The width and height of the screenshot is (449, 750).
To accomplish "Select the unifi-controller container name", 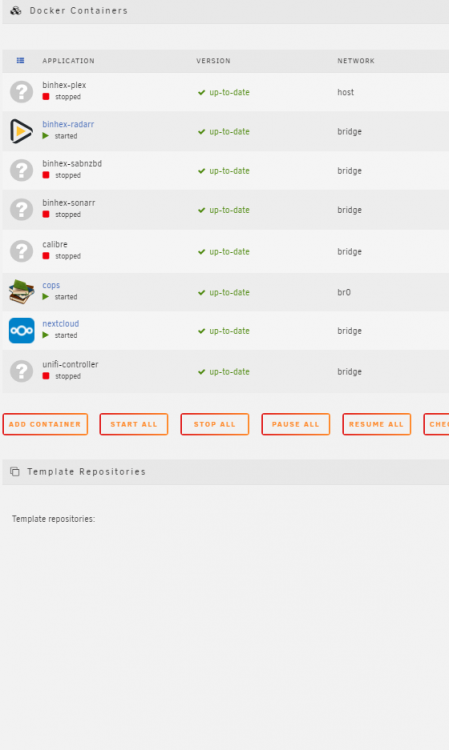I will [70, 364].
